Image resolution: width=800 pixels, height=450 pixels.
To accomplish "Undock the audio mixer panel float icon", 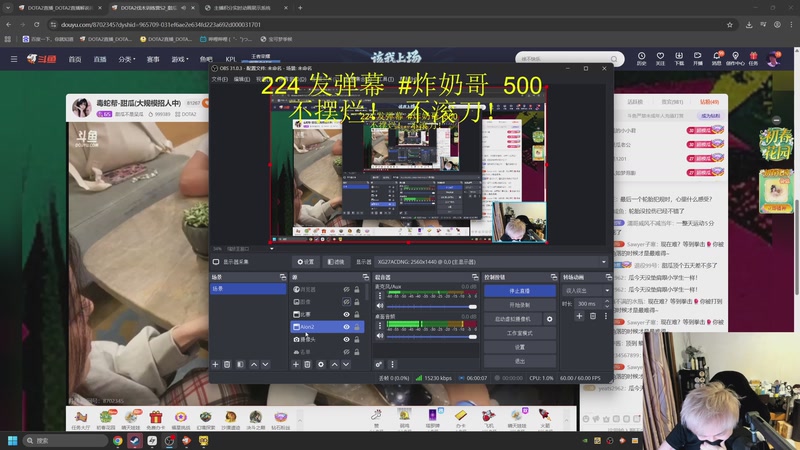I will [x=475, y=277].
